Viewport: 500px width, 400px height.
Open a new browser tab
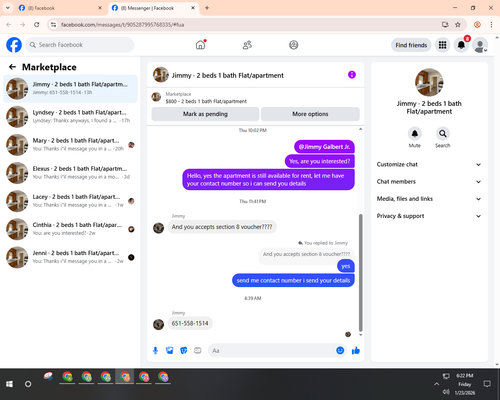tap(207, 8)
